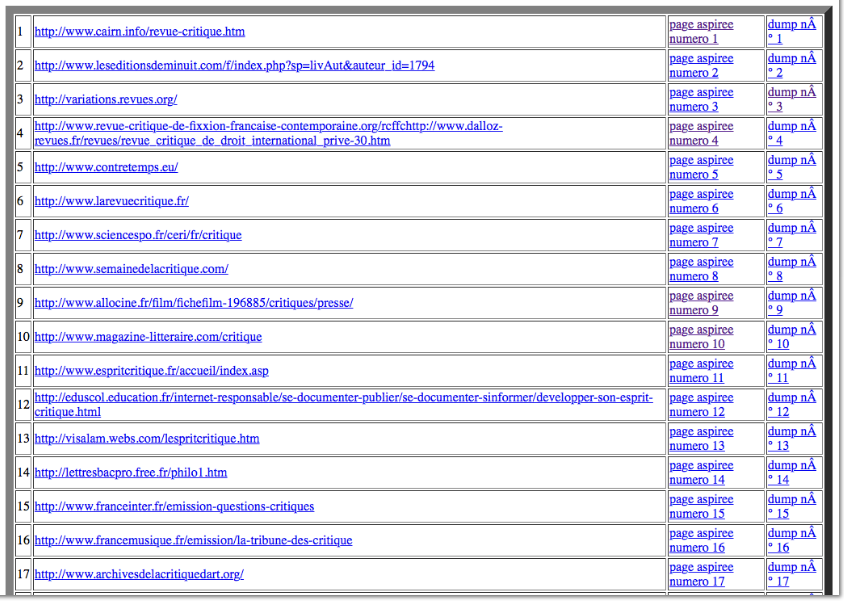Open the lettresbacpro.free.fr philo1 link
844x601 pixels.
click(131, 472)
